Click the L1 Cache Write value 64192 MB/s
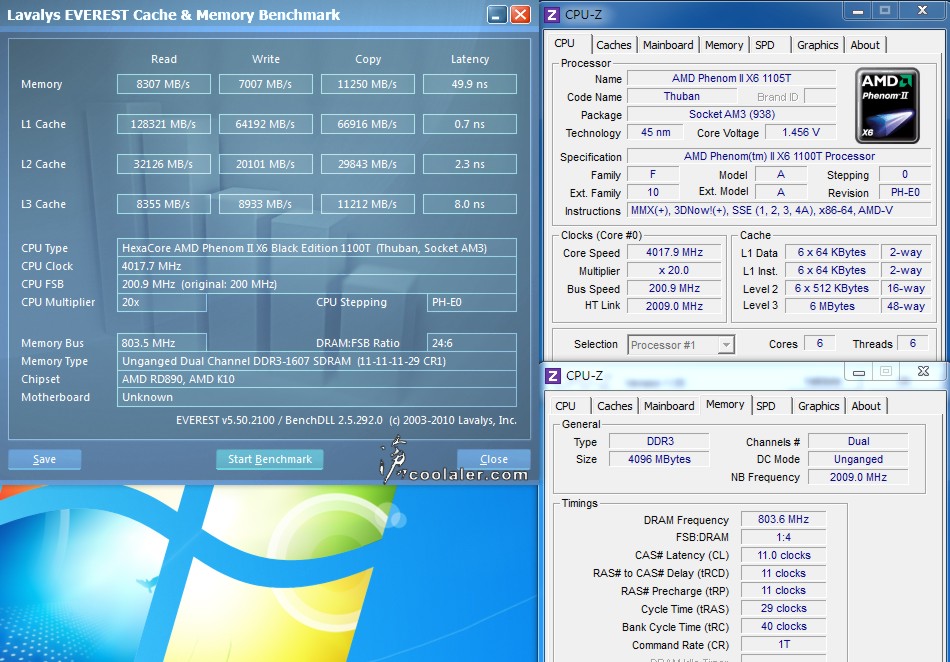This screenshot has width=950, height=662. [x=265, y=124]
